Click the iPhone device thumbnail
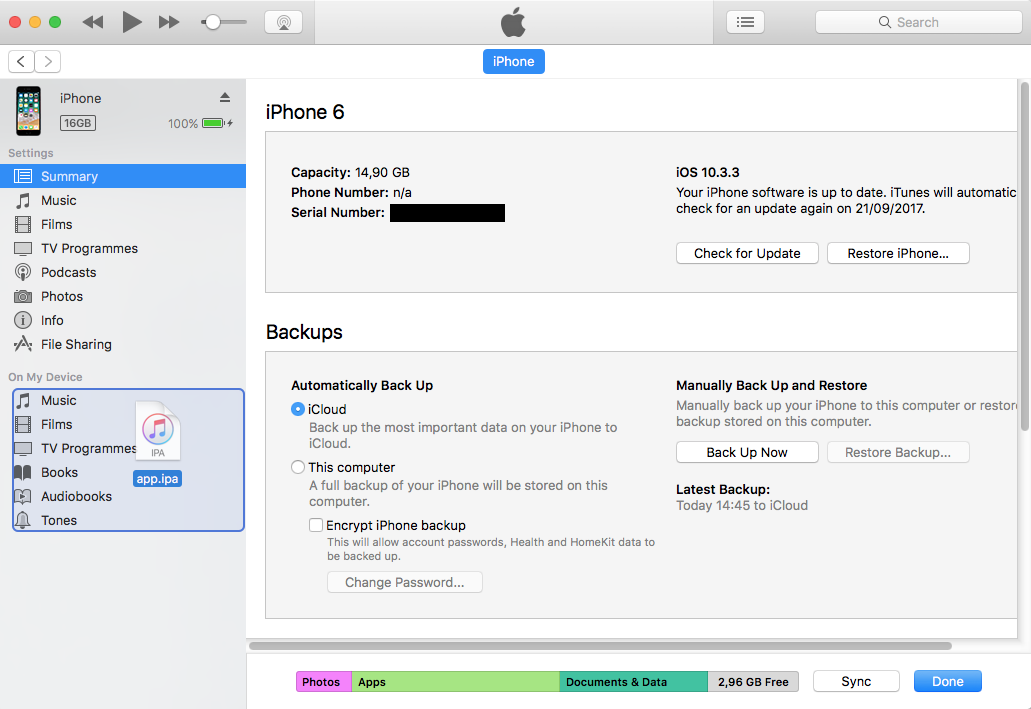Screen dimensions: 1031x709 click(28, 111)
